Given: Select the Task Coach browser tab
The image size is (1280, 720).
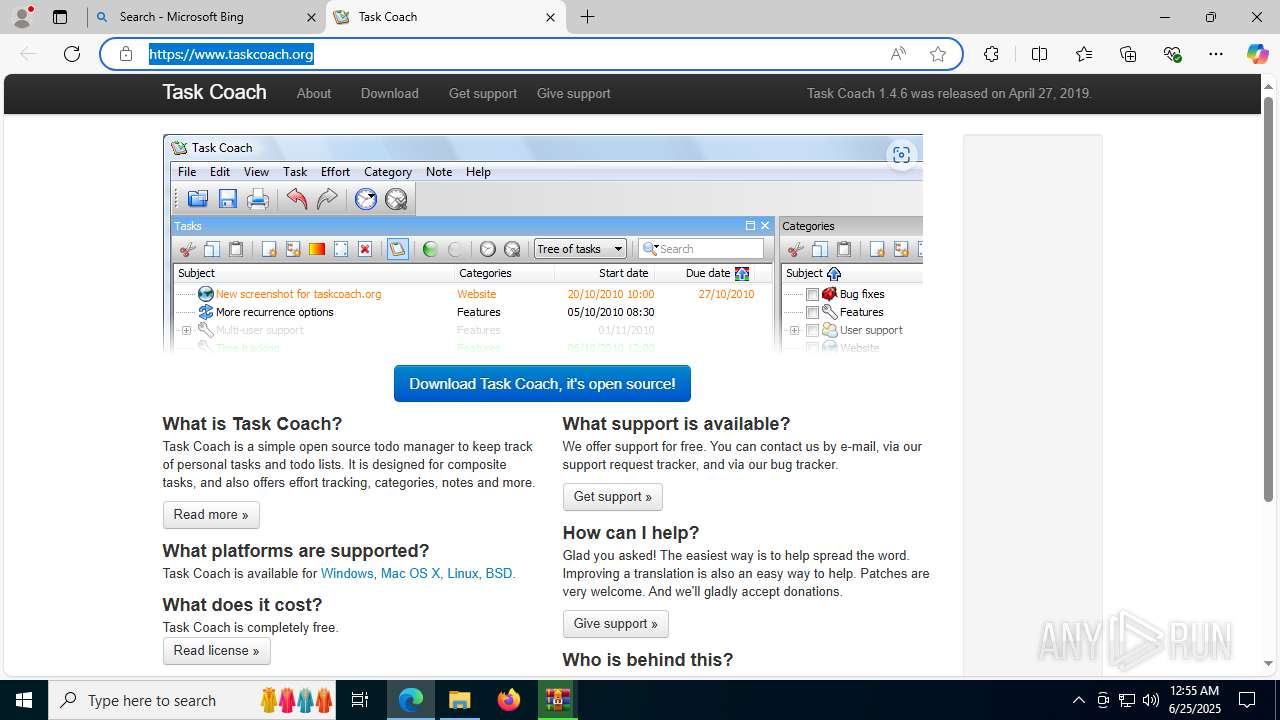Looking at the screenshot, I should 446,17.
